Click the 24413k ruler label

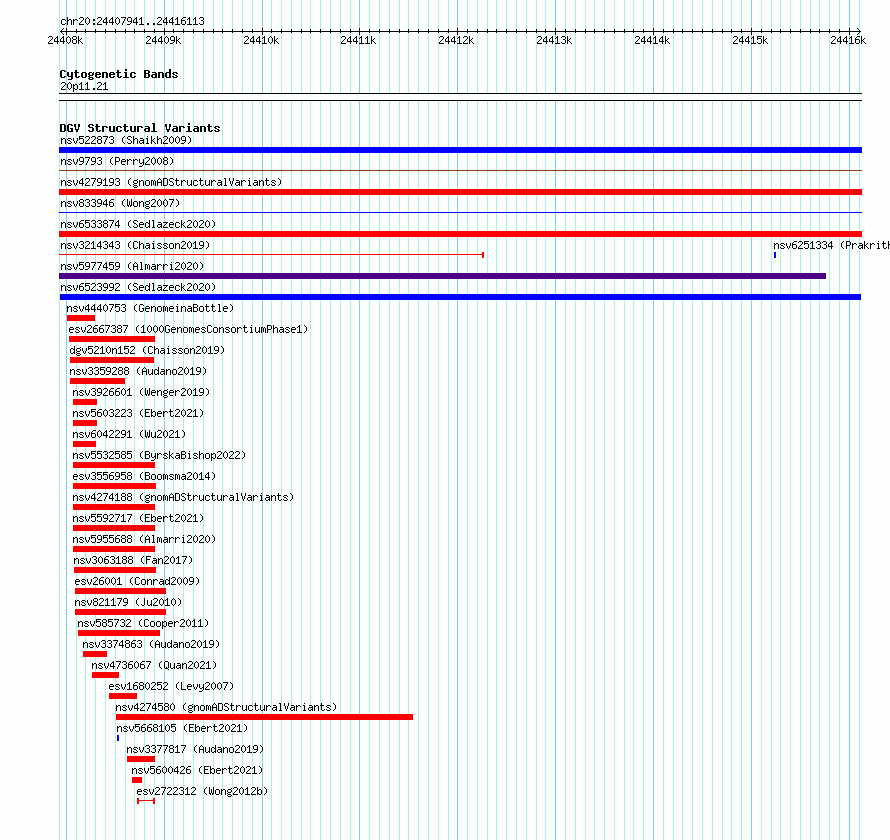554,40
